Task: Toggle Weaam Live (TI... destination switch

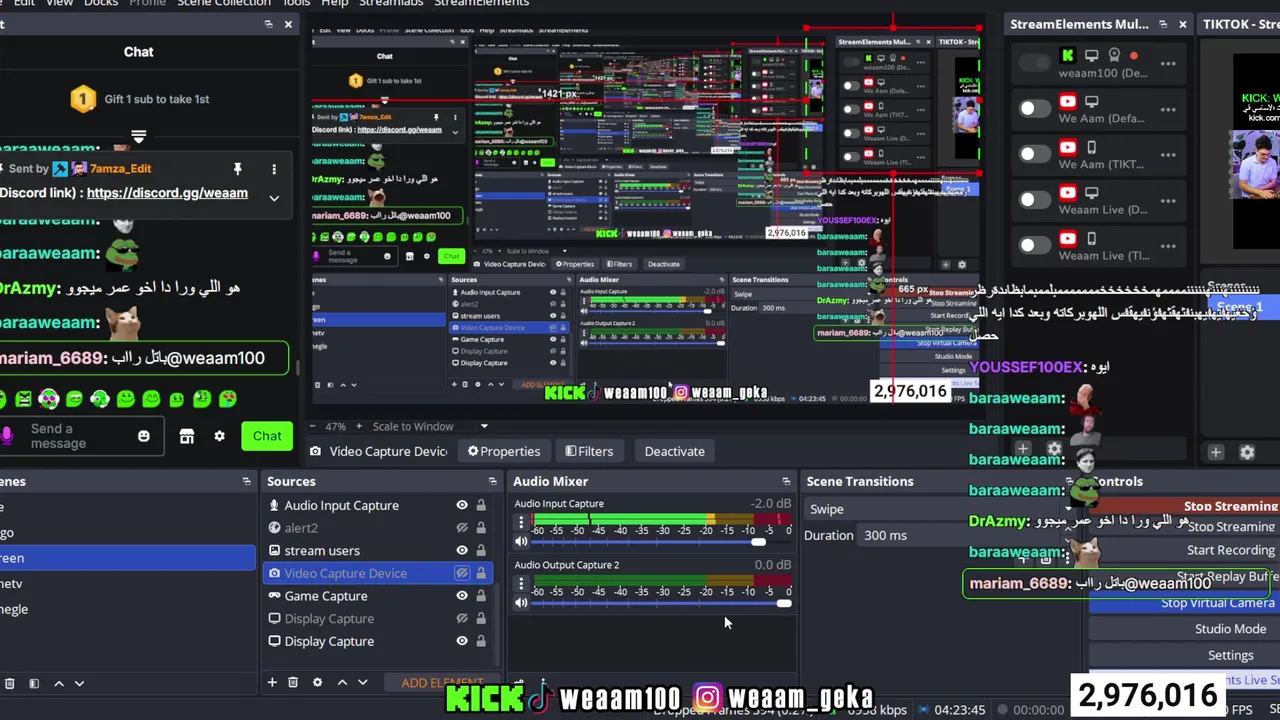Action: (1034, 245)
